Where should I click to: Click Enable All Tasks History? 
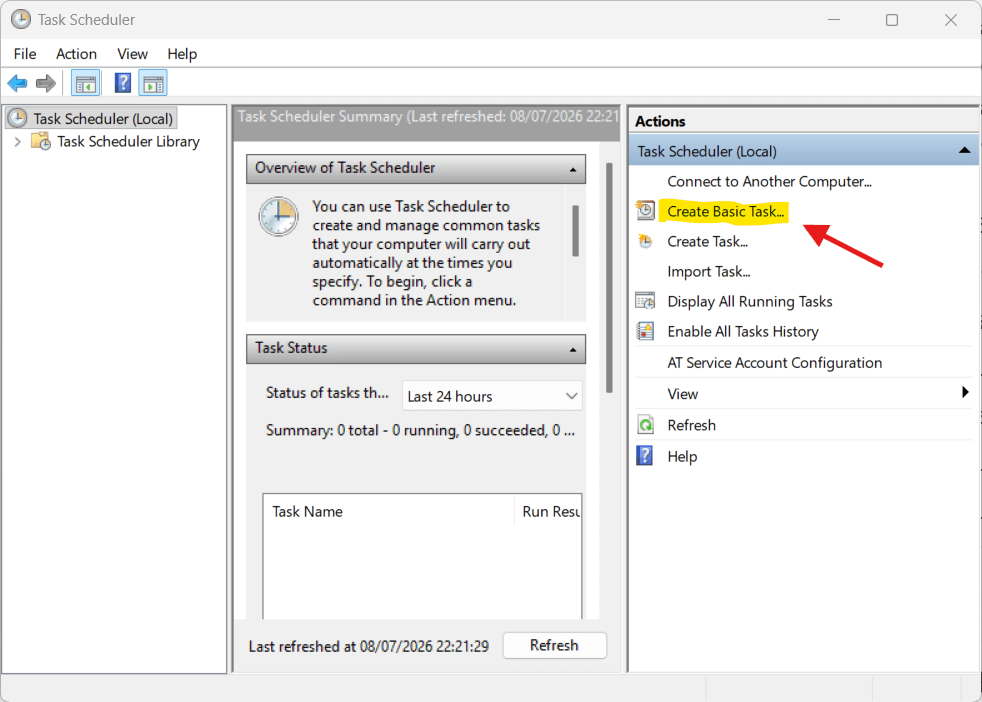click(x=743, y=332)
